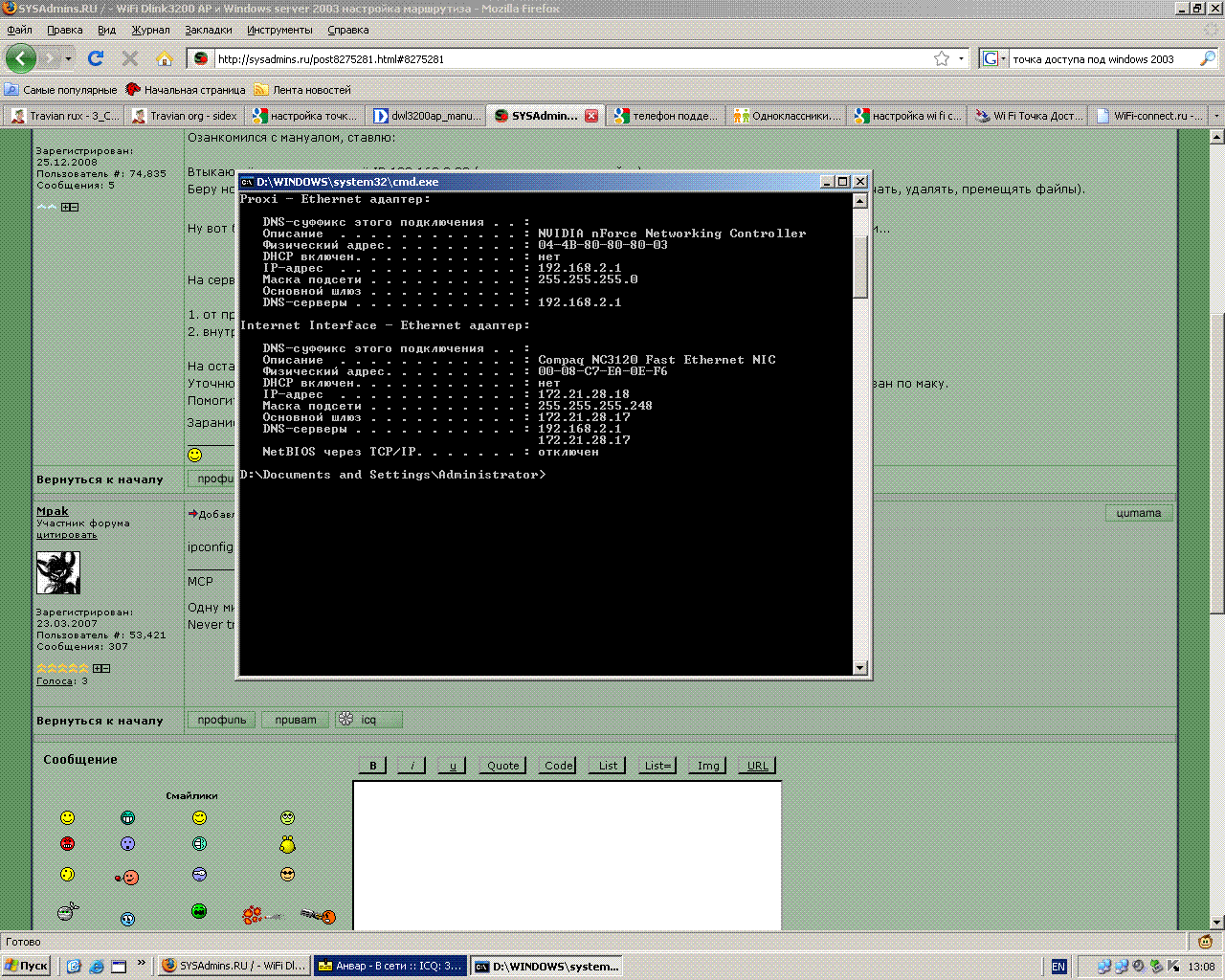Click the Stop loading X icon
The image size is (1225, 980).
pyautogui.click(x=130, y=58)
